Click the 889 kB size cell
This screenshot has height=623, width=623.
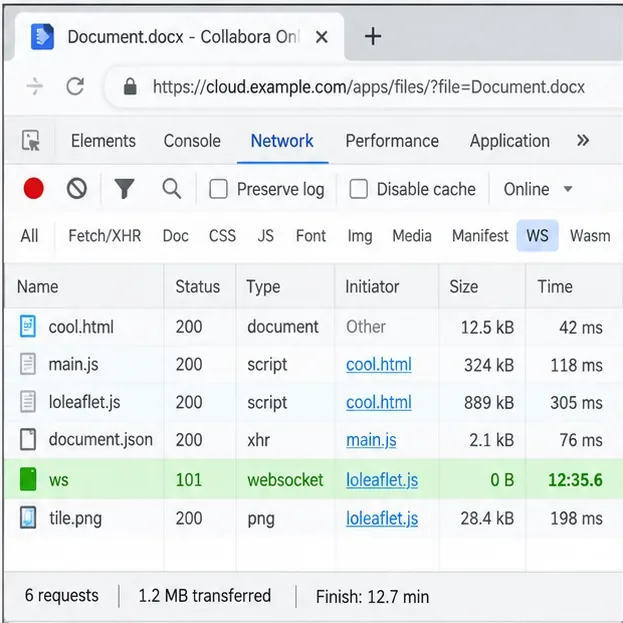[x=489, y=402]
